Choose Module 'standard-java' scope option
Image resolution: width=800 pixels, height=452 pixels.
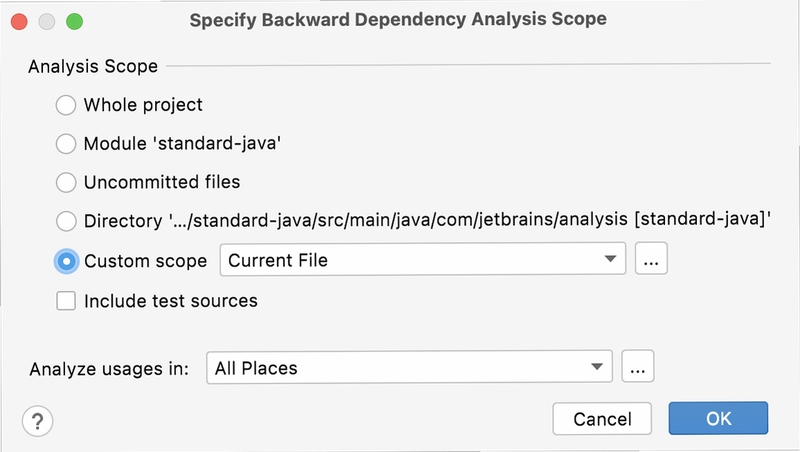tap(66, 144)
